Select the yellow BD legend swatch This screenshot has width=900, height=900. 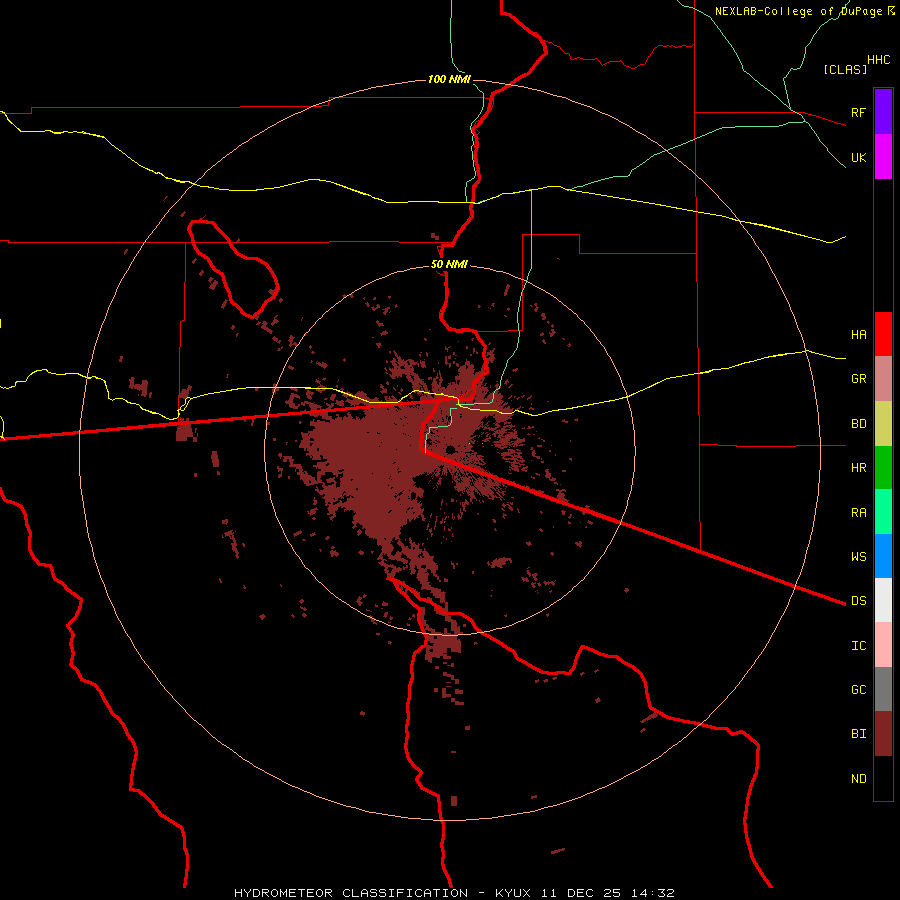[883, 424]
